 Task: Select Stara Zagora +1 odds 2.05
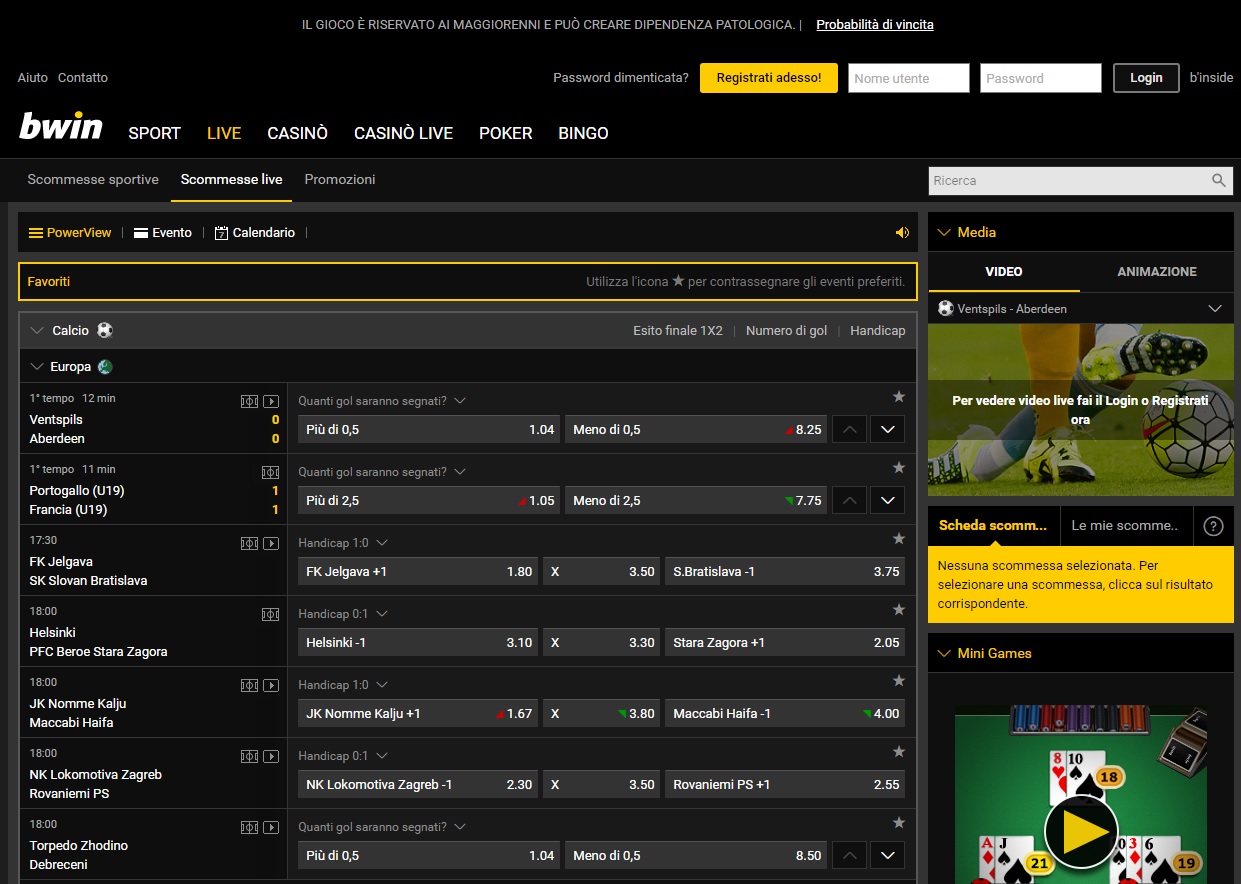tap(785, 643)
